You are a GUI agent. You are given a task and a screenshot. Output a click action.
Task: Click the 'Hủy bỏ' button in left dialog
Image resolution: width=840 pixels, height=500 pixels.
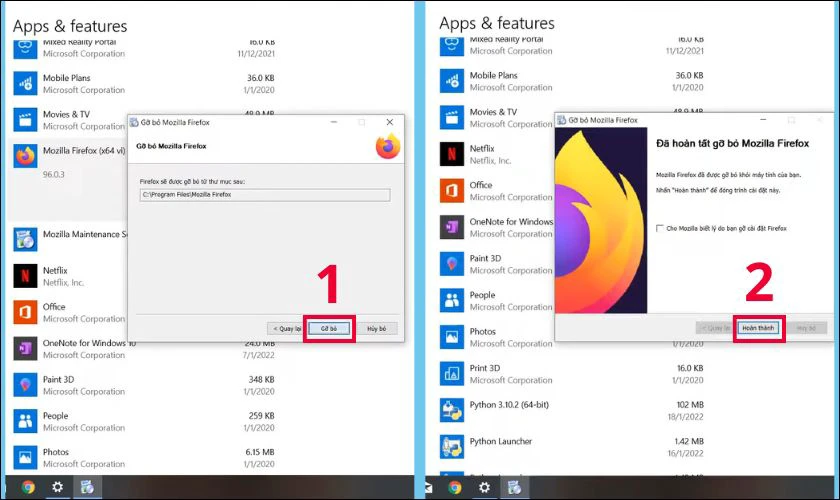(x=377, y=329)
